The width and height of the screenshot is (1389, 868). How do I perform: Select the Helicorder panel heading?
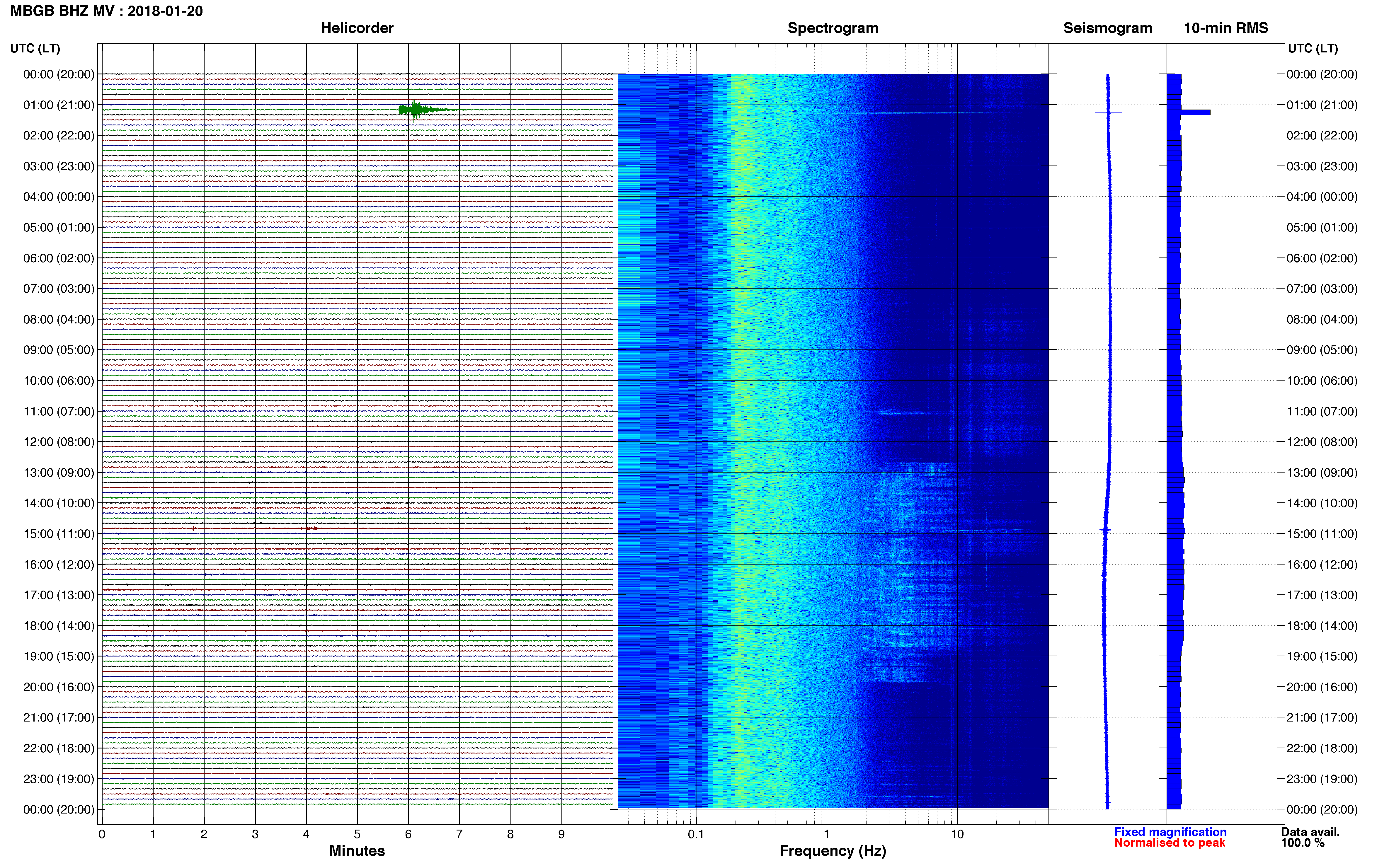click(x=357, y=28)
